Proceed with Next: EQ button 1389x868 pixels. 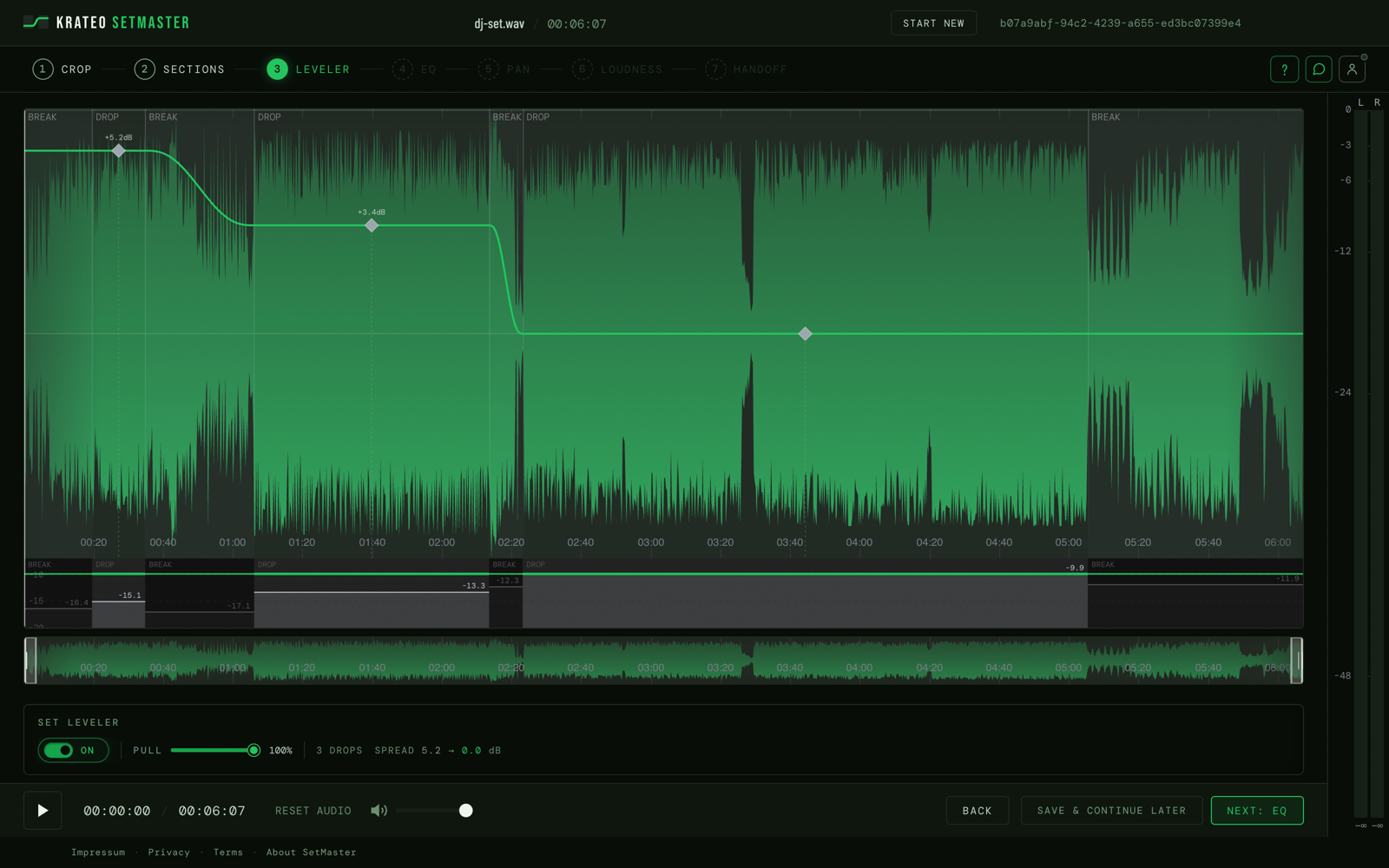coord(1257,811)
